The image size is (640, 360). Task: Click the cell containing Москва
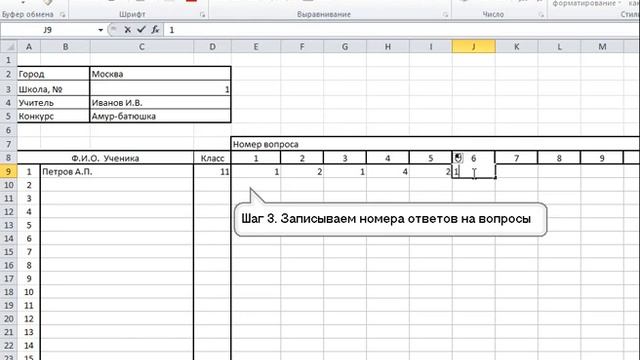(160, 74)
